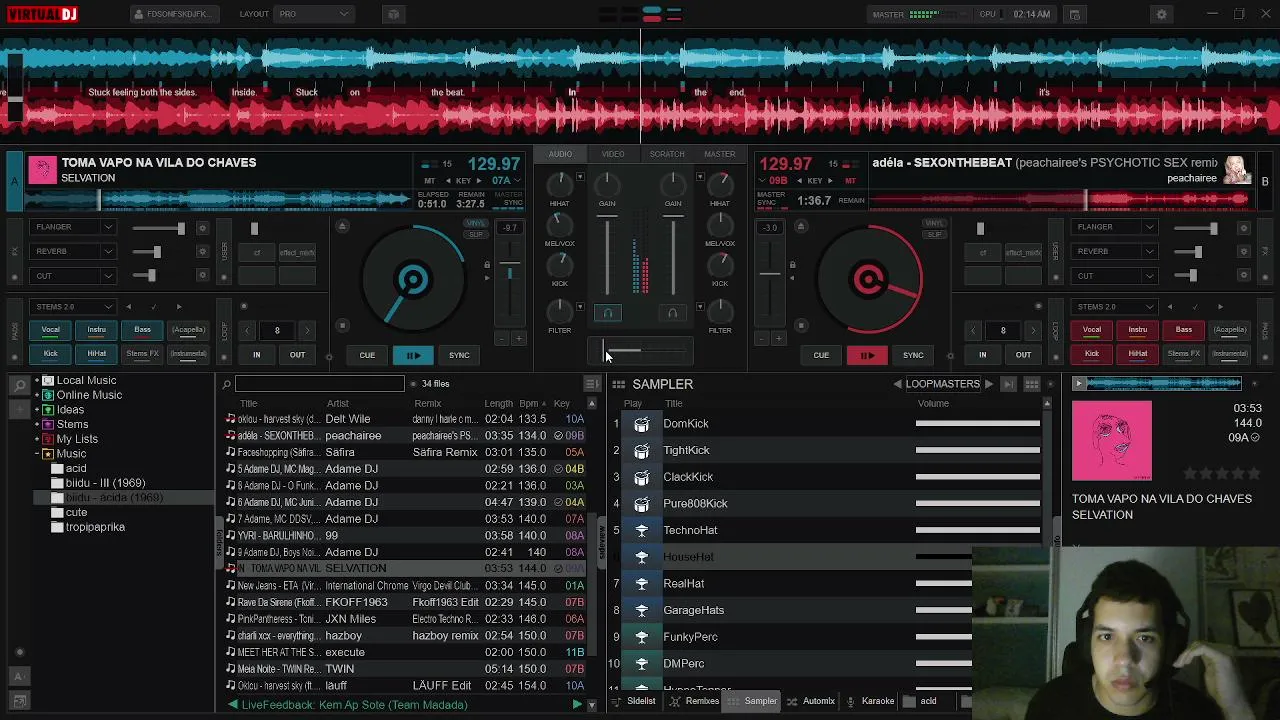Open sampler grid view icon

click(x=1032, y=384)
